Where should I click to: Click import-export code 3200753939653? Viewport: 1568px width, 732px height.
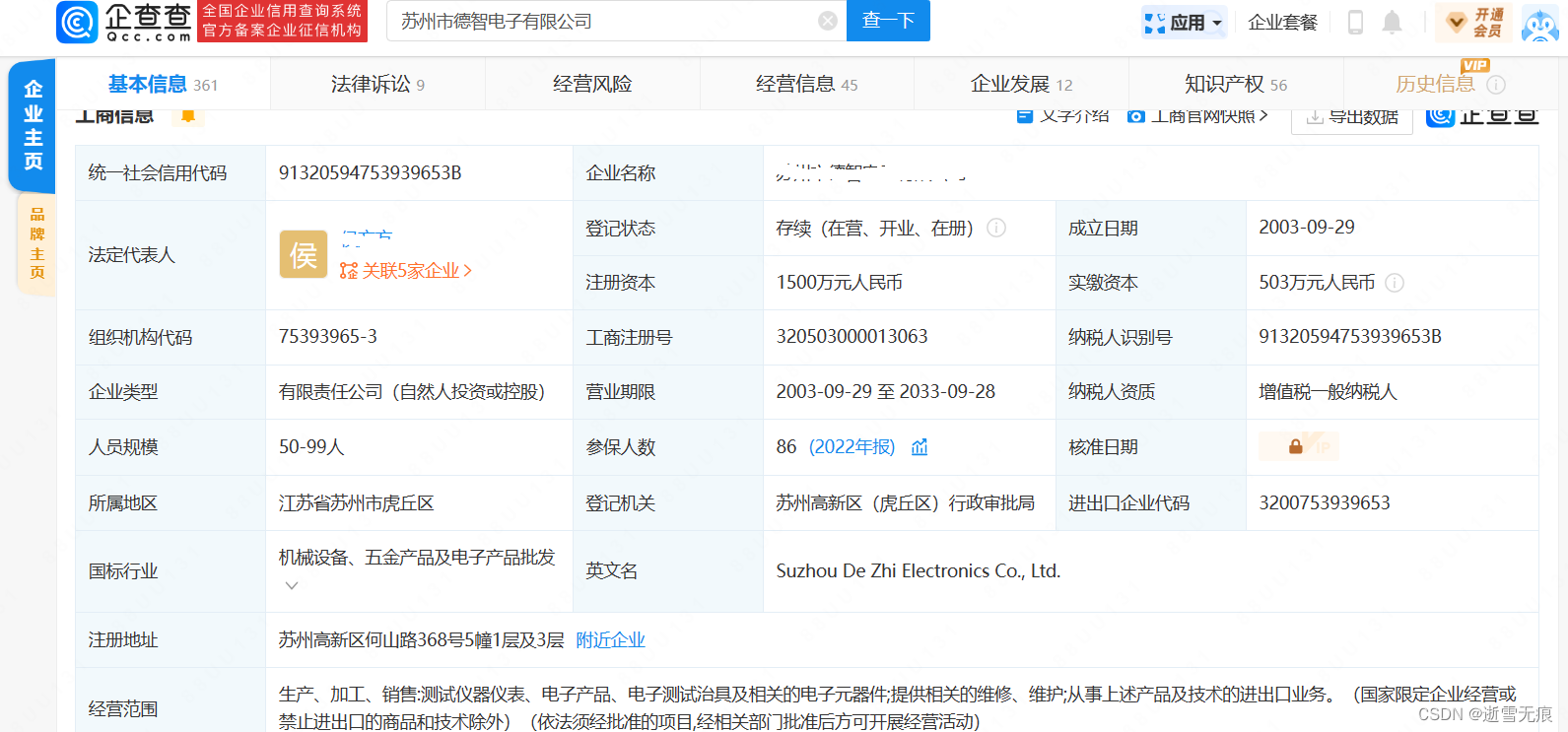(1325, 503)
